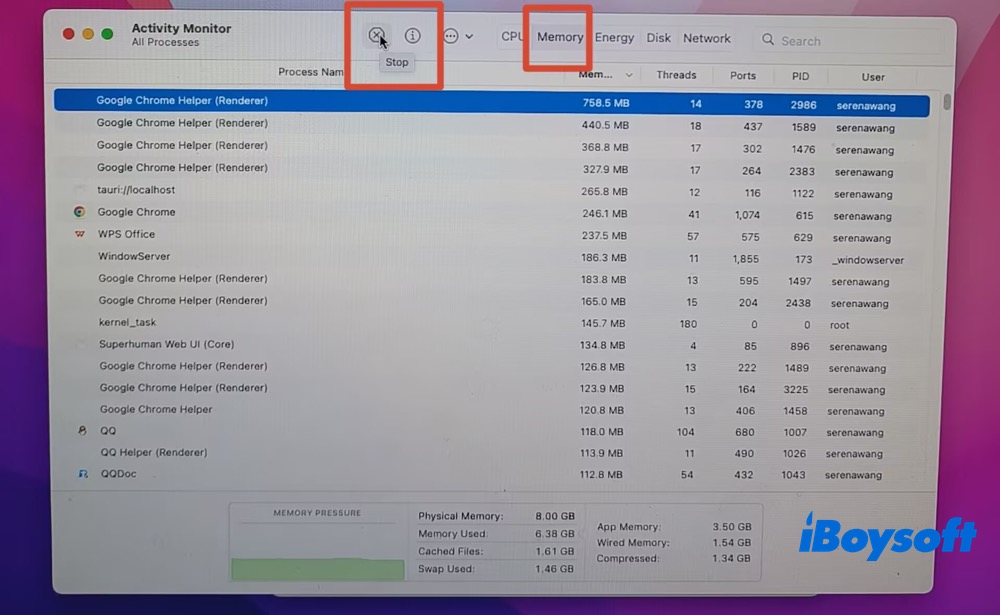Click the 180 threads value

click(688, 323)
